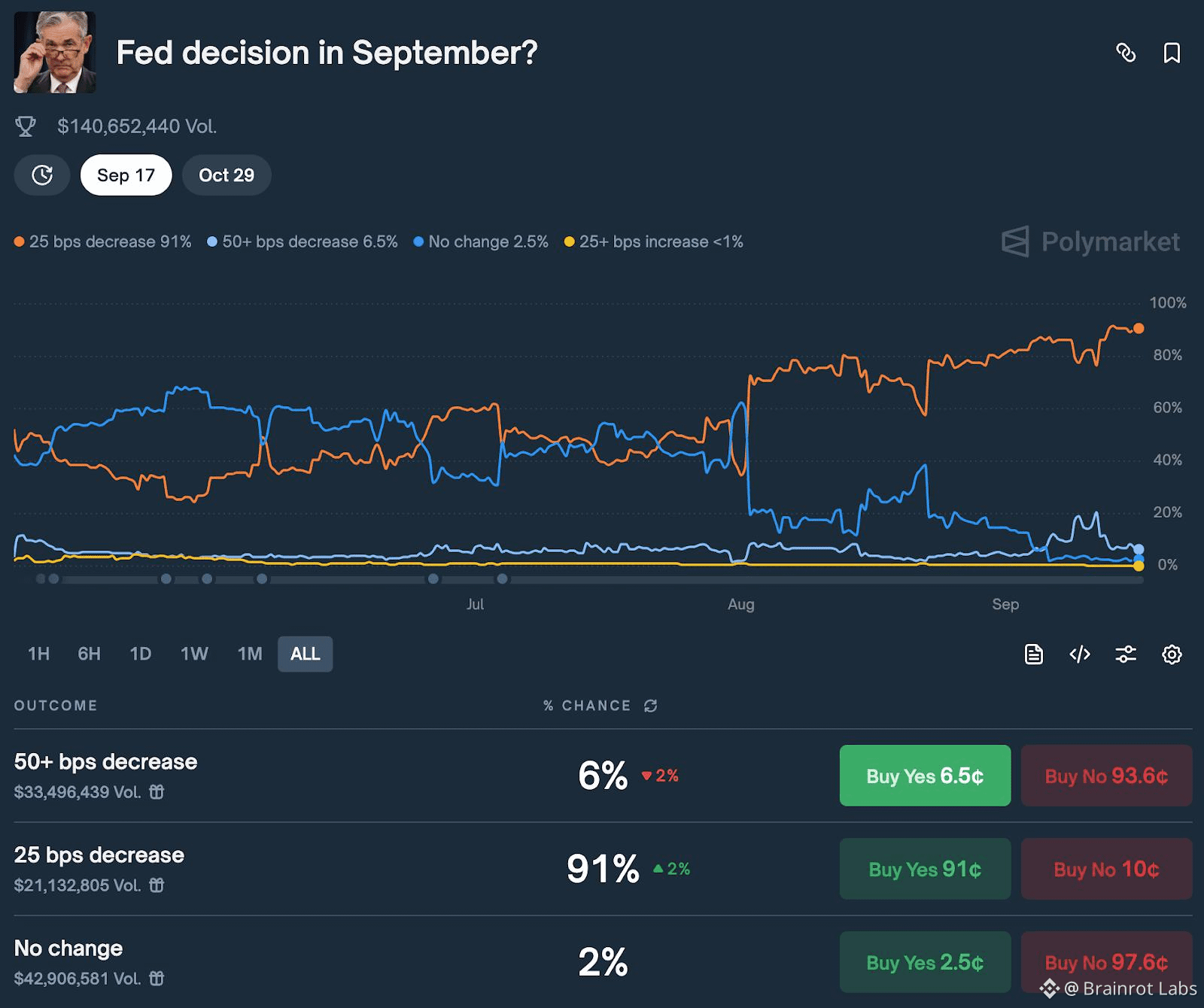Select the Sep 17 date tab
This screenshot has height=1008, width=1204.
coord(126,175)
